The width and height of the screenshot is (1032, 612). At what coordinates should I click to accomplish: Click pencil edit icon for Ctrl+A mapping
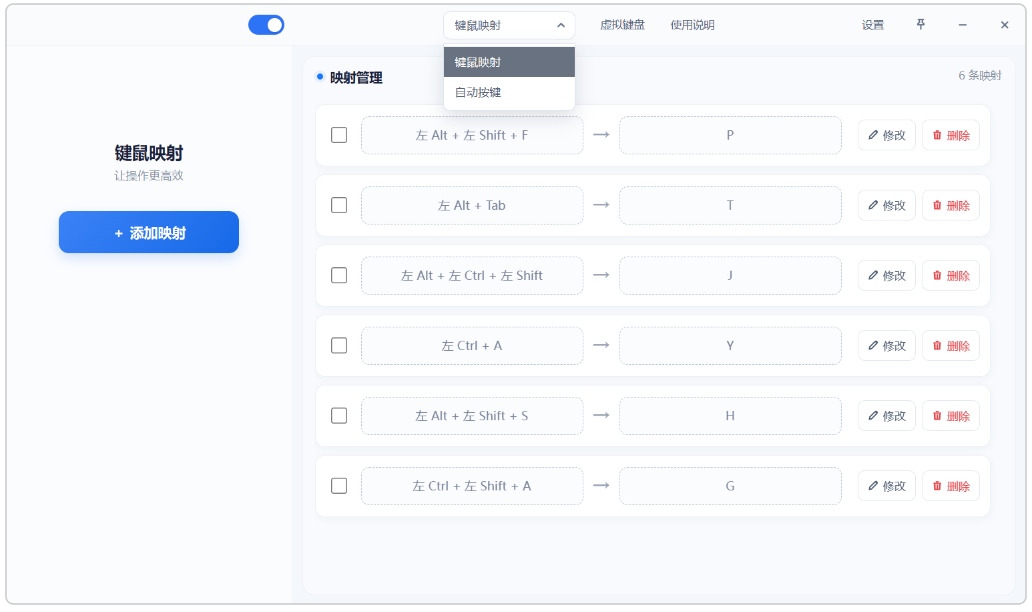[x=873, y=345]
